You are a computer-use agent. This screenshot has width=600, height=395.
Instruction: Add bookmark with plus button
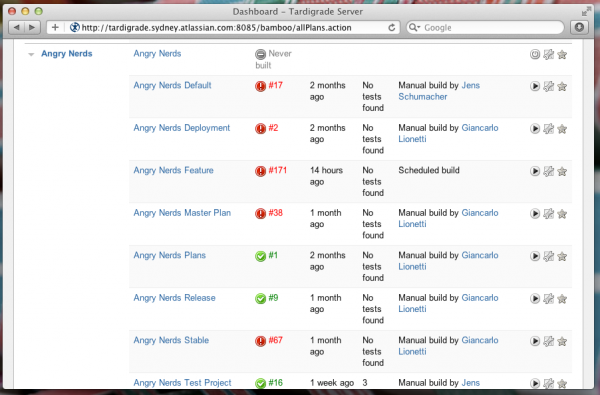coord(55,27)
